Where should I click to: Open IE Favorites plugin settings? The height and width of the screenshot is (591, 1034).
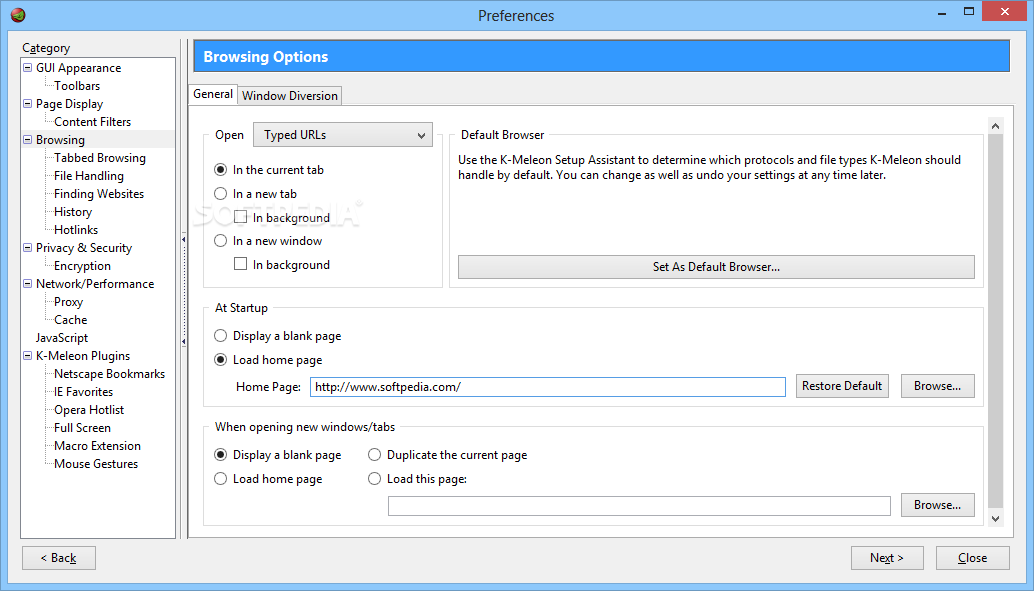pos(83,392)
